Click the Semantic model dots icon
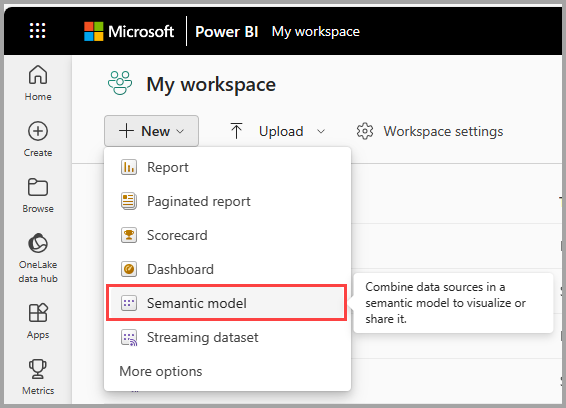The height and width of the screenshot is (408, 566). coord(129,303)
